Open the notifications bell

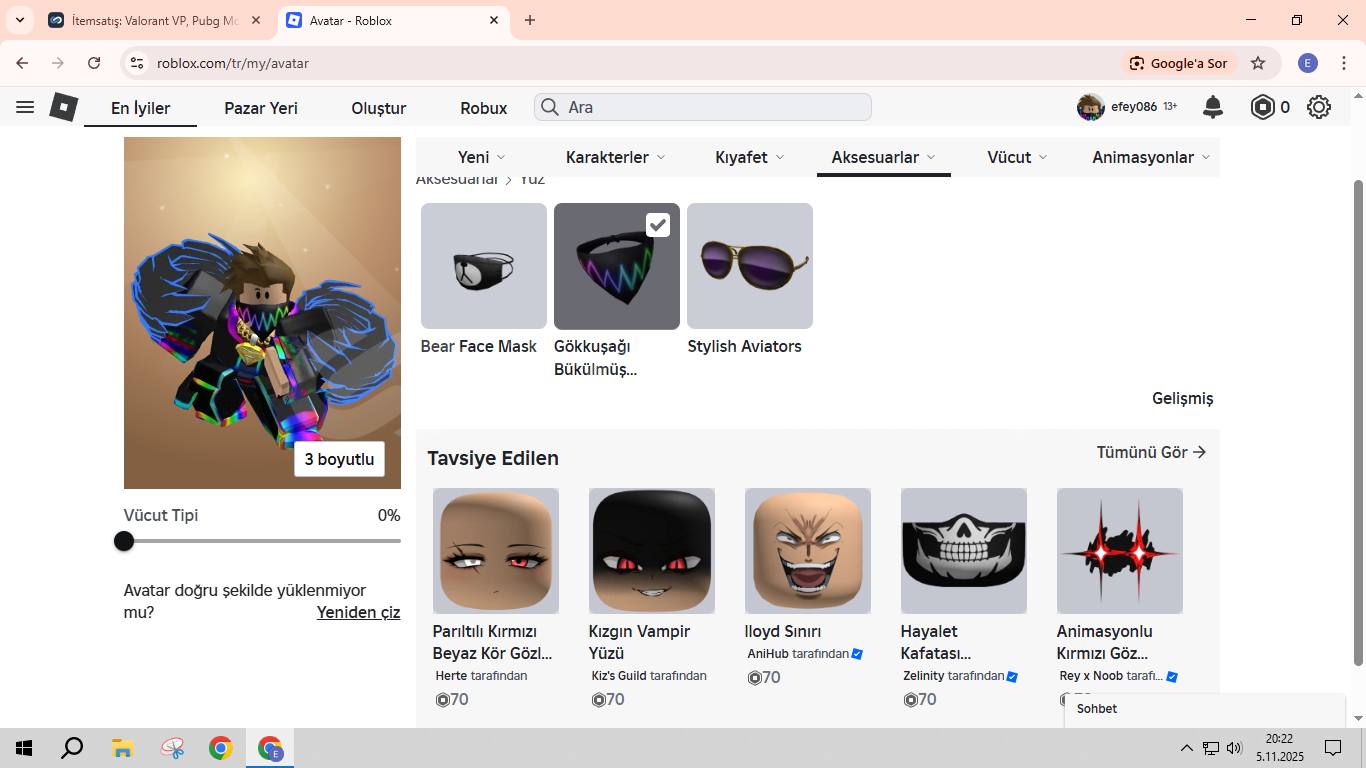click(x=1213, y=107)
